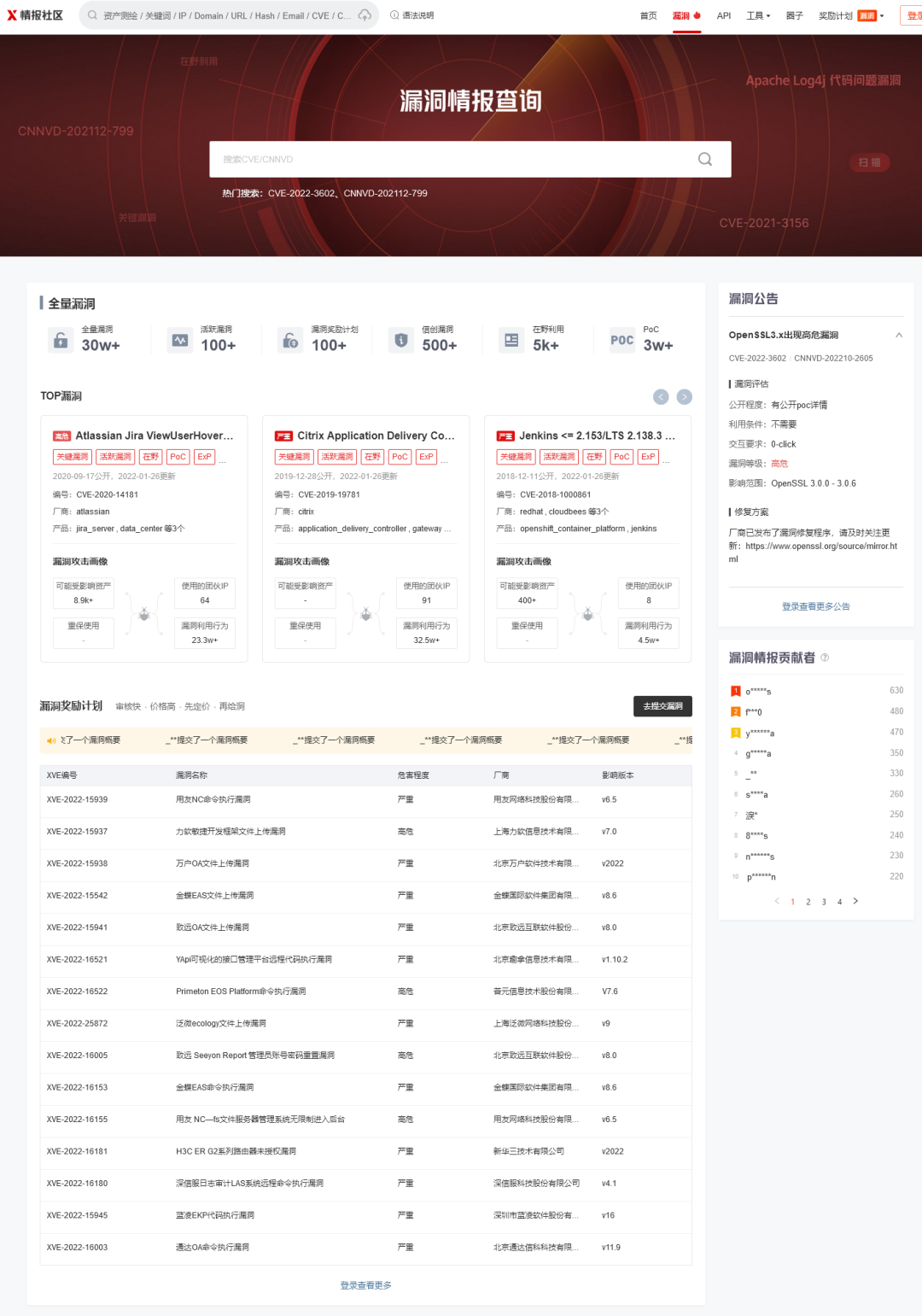Click the 活跃漏洞 activity icon
The height and width of the screenshot is (1316, 922).
point(180,340)
